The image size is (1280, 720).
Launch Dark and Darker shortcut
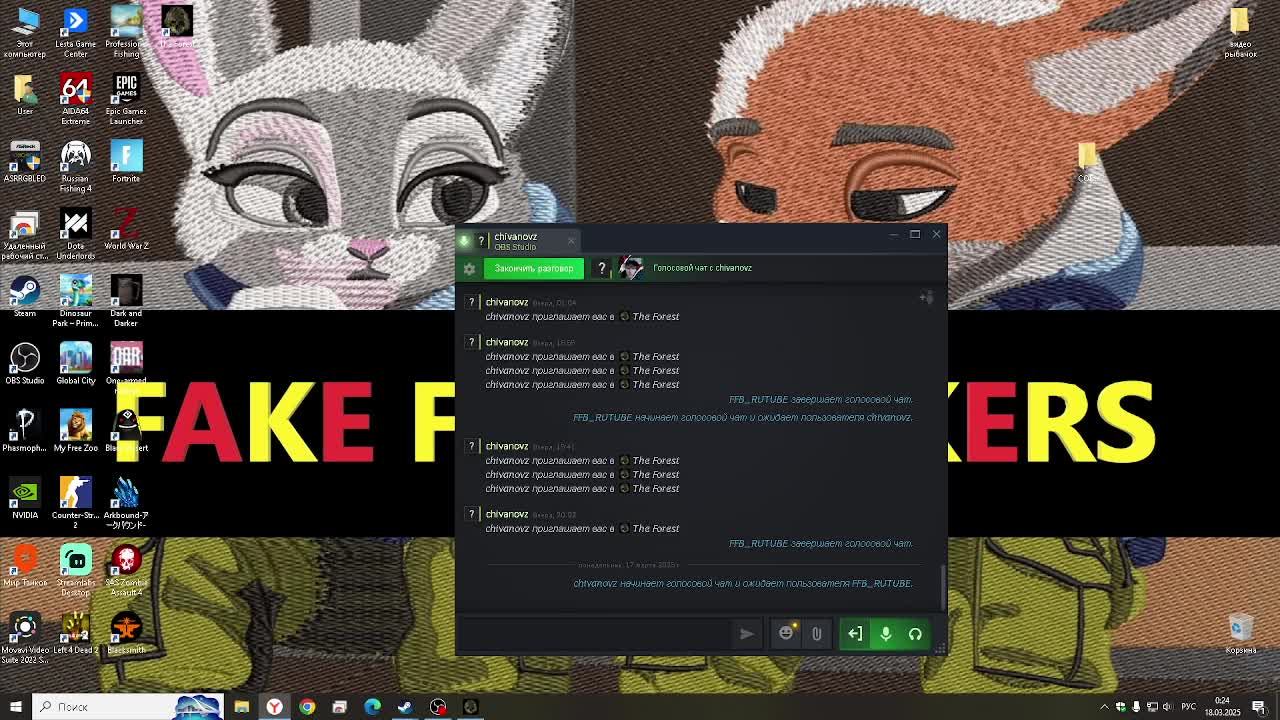[x=126, y=302]
